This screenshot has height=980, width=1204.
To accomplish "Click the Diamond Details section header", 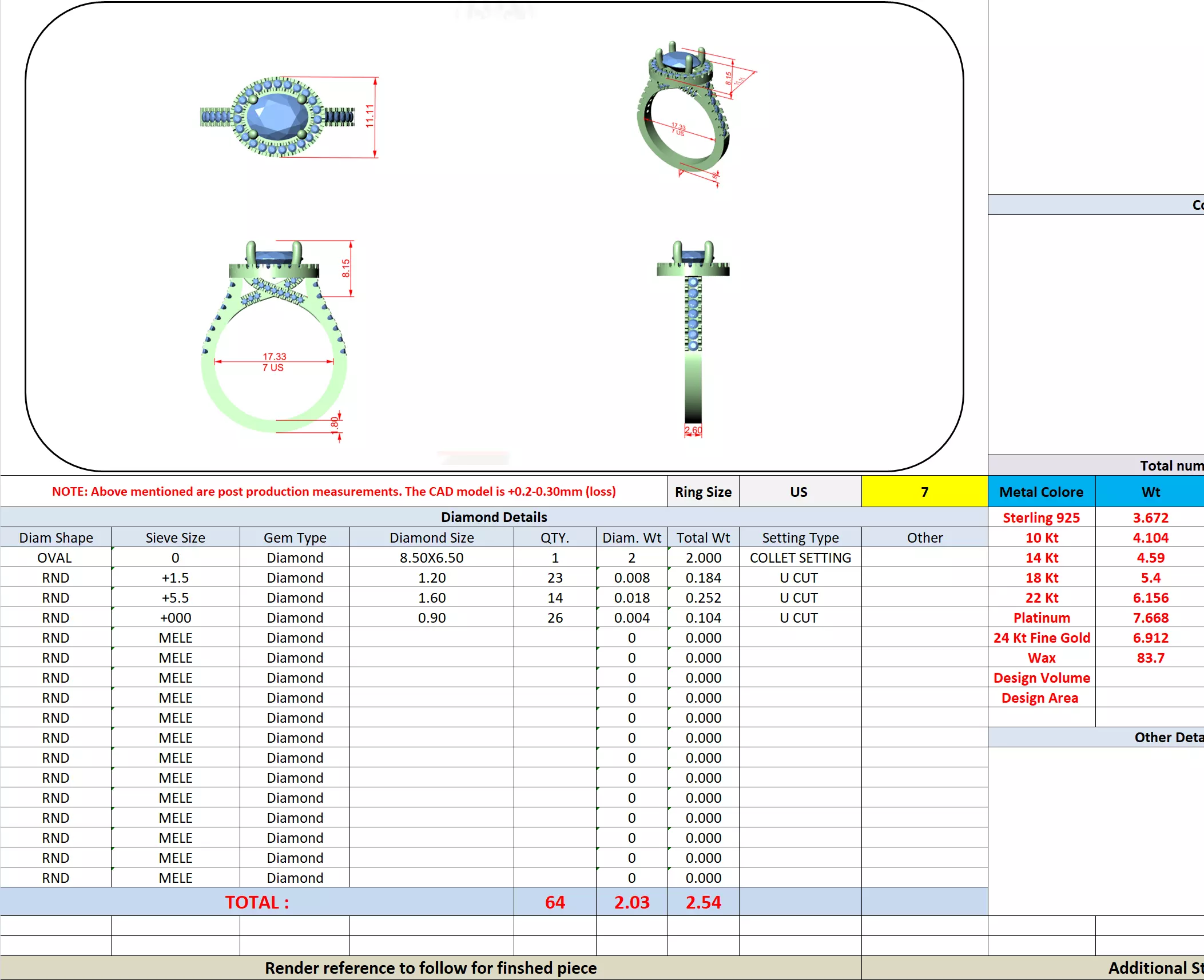I will click(494, 517).
